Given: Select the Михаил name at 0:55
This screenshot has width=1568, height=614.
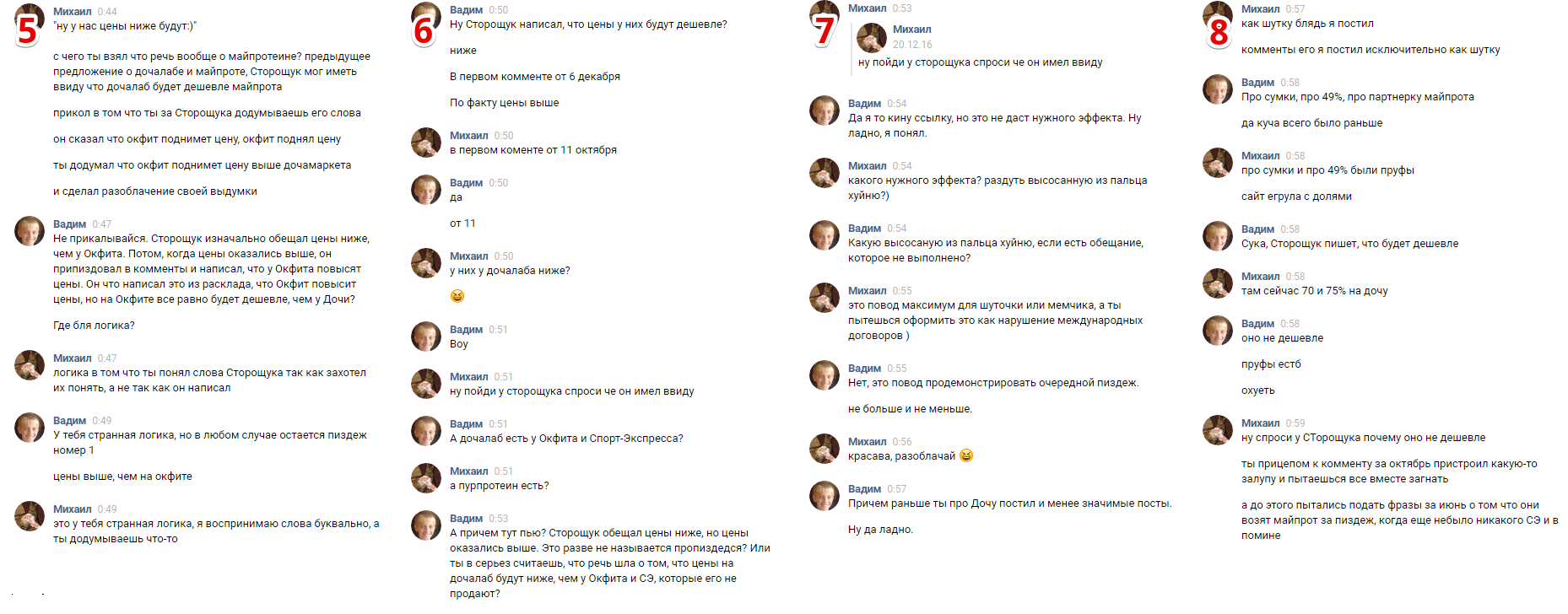Looking at the screenshot, I should (867, 291).
